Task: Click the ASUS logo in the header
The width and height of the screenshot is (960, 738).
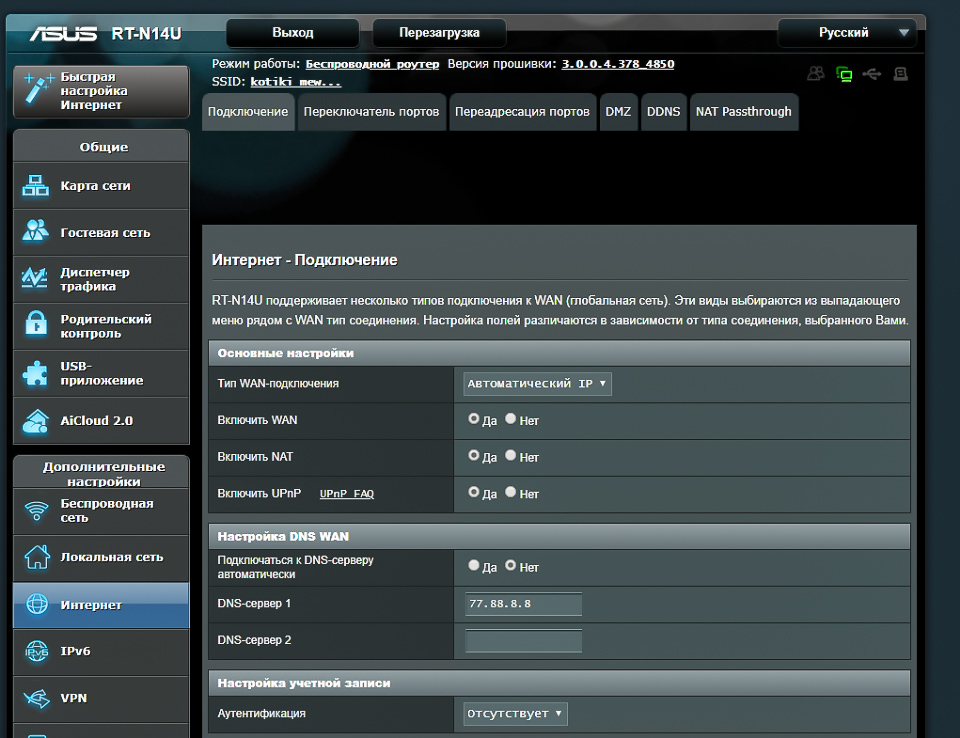Action: [63, 33]
